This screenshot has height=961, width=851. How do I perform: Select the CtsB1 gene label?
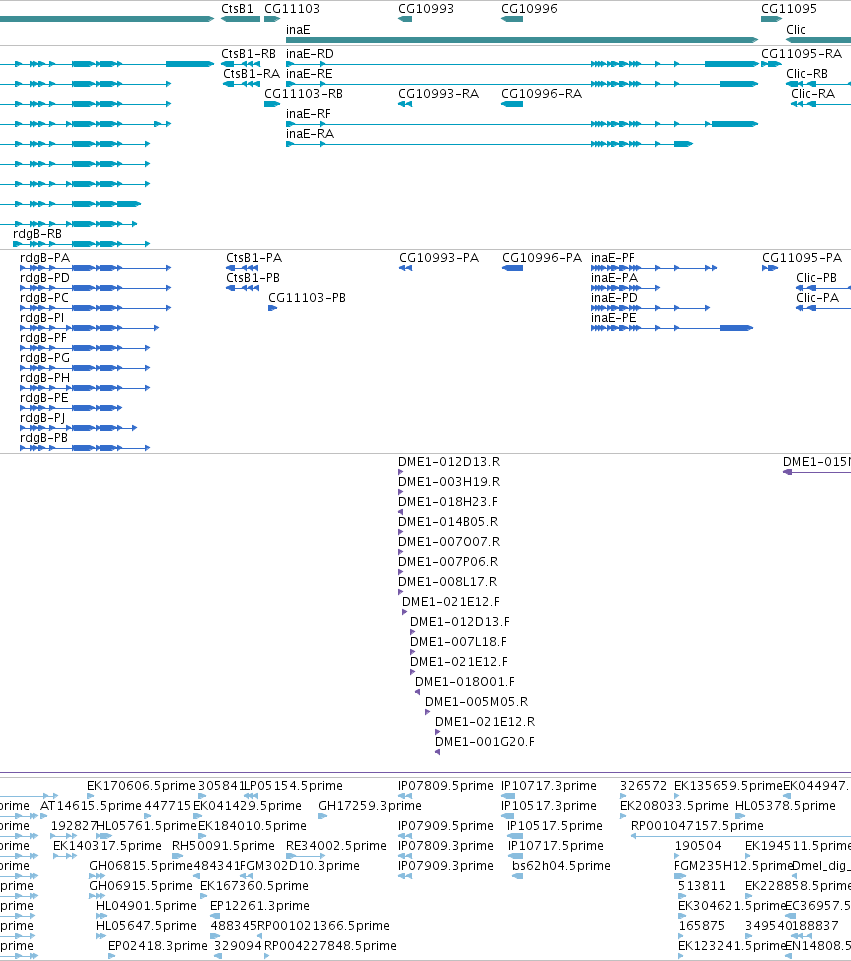[237, 9]
